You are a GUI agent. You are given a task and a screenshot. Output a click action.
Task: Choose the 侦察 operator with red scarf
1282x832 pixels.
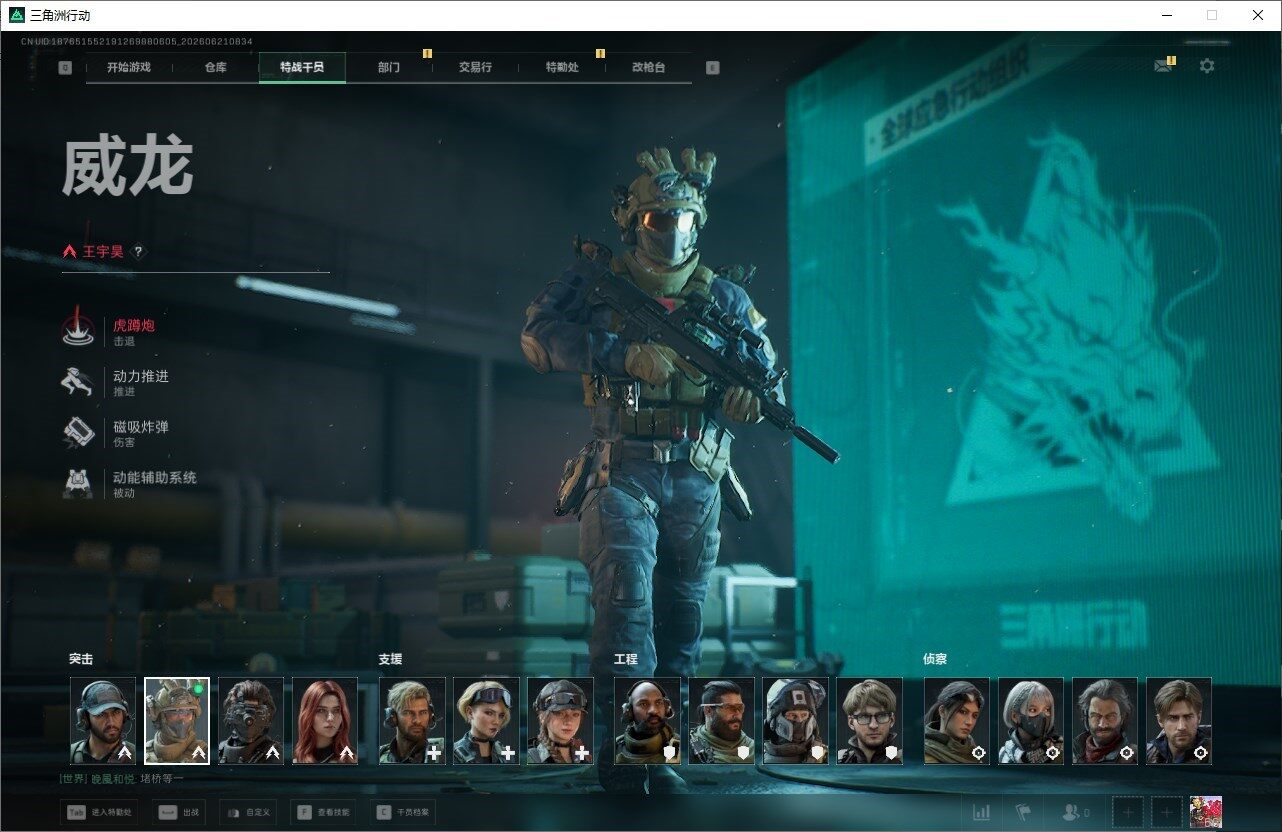1105,721
